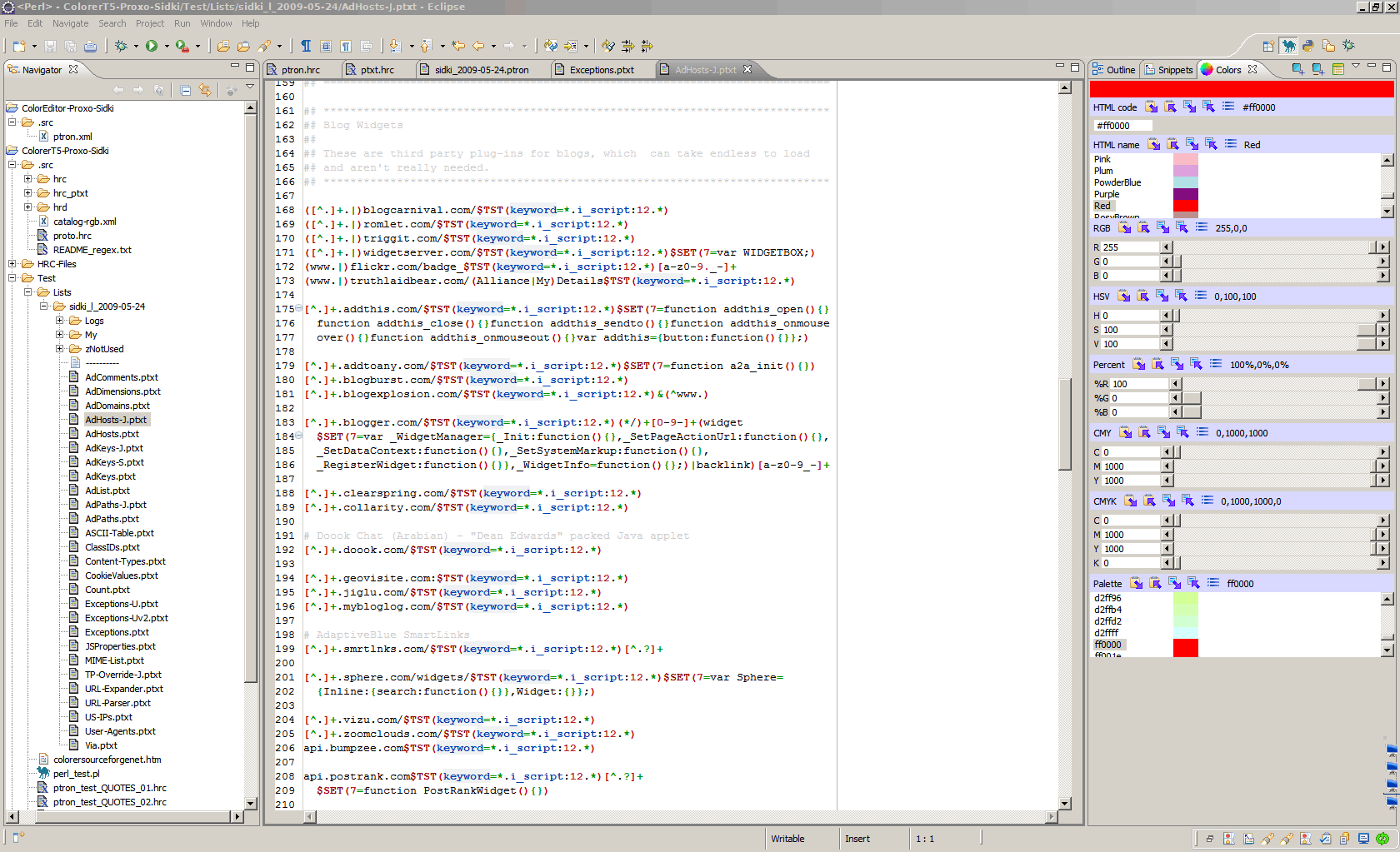Screen dimensions: 1400x852
Task: Open the Run button dropdown arrow
Action: pos(167,47)
